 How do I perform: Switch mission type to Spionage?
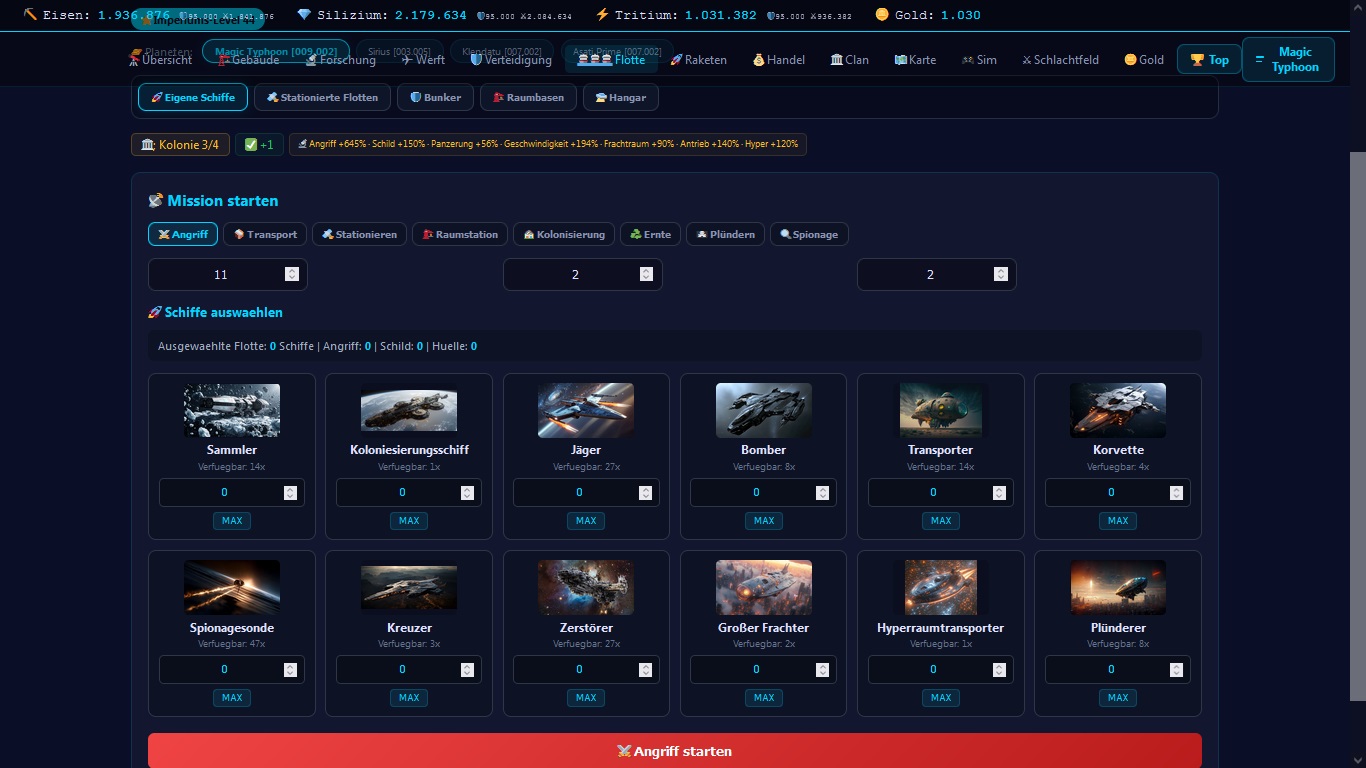810,234
